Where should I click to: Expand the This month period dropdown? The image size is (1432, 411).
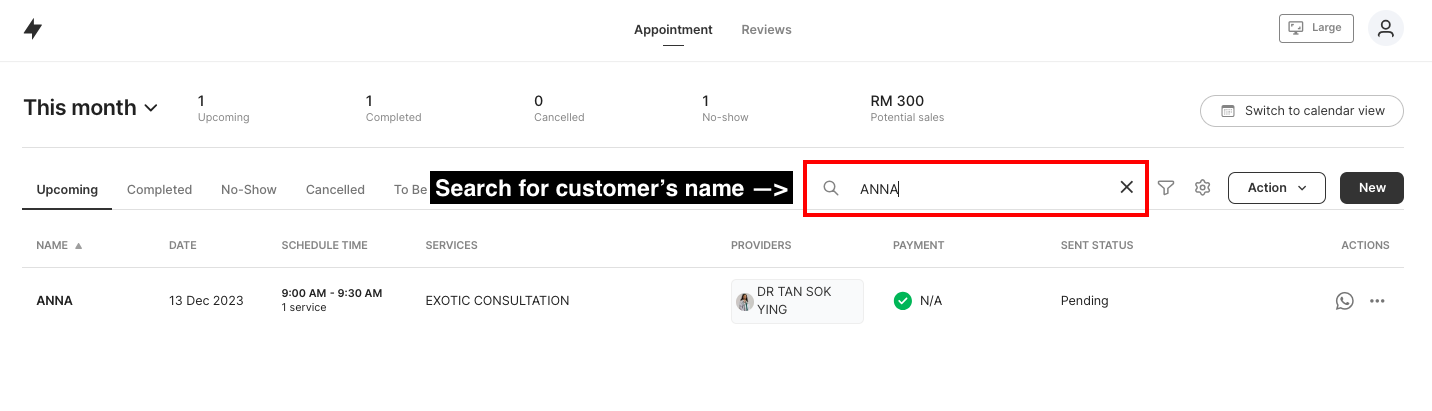point(91,107)
